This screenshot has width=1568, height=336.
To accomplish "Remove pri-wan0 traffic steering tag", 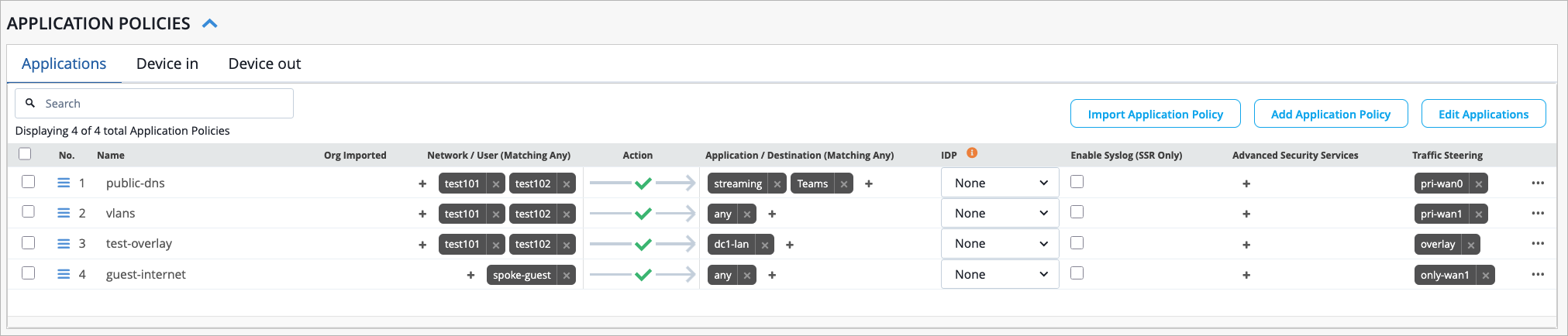I will pos(1479,184).
